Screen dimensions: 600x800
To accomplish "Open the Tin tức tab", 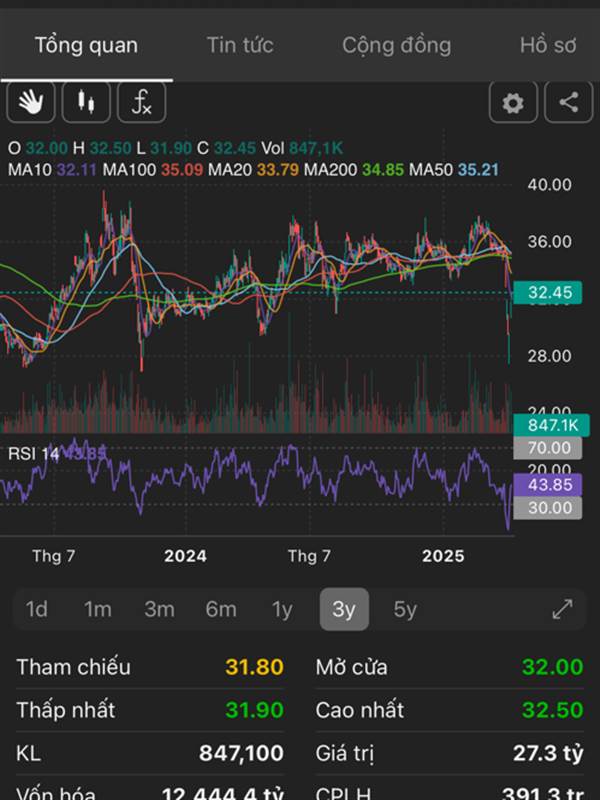I will pos(240,45).
